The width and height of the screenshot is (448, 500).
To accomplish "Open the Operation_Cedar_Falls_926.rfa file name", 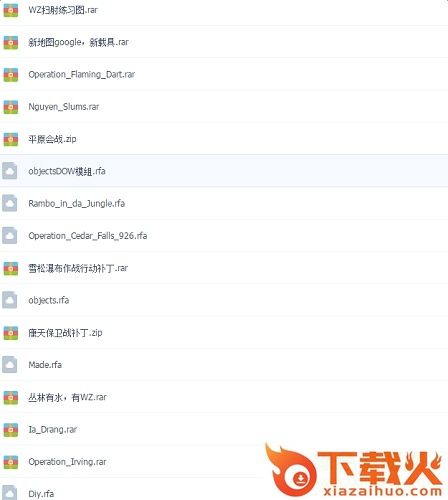I will click(x=88, y=236).
